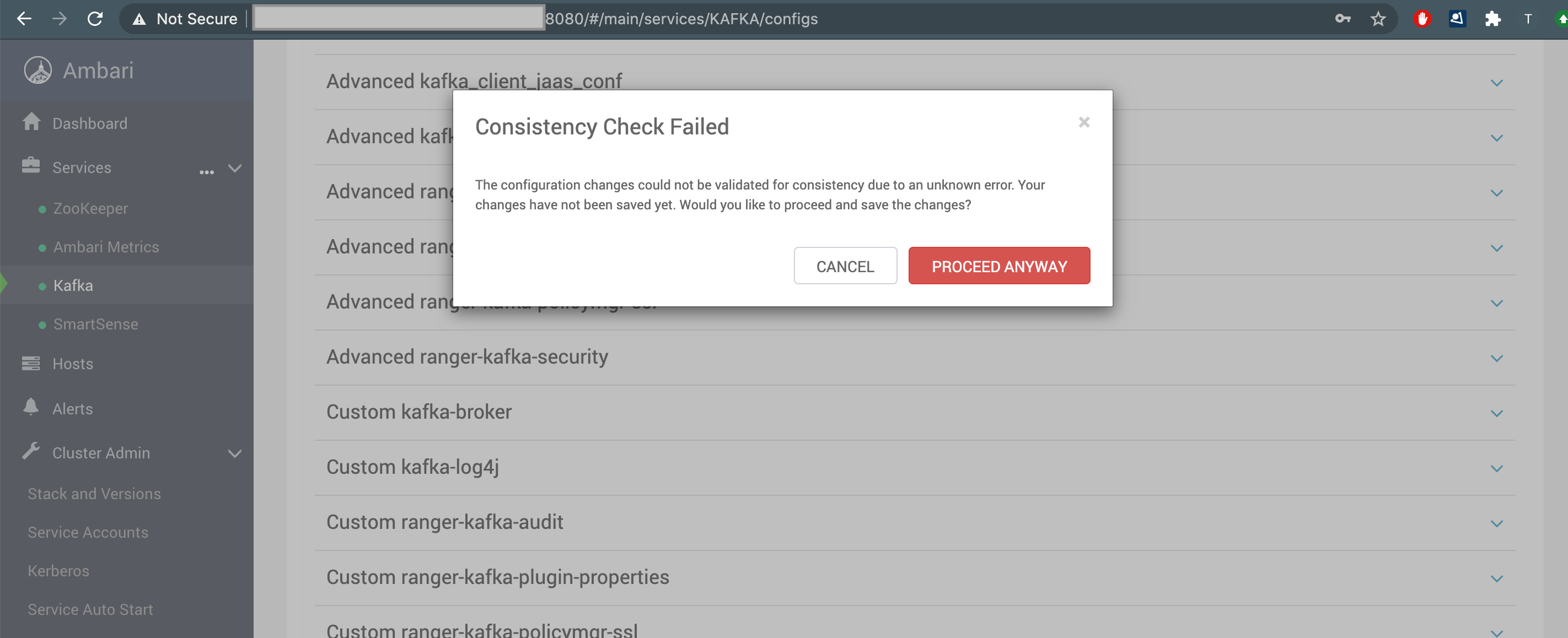Open Kerberos under Cluster Admin
1568x638 pixels.
[58, 570]
